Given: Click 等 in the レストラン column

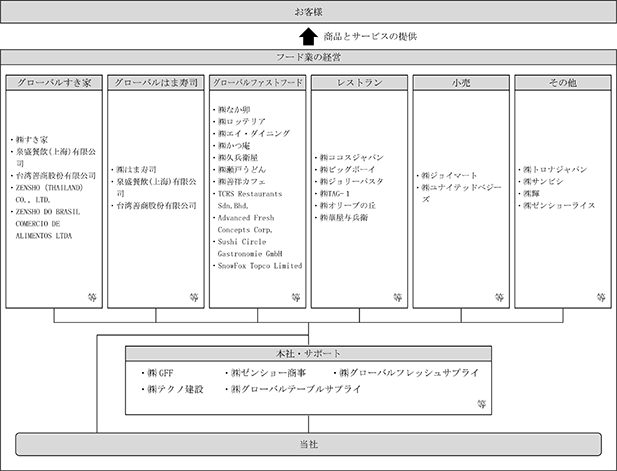Looking at the screenshot, I should click(398, 297).
